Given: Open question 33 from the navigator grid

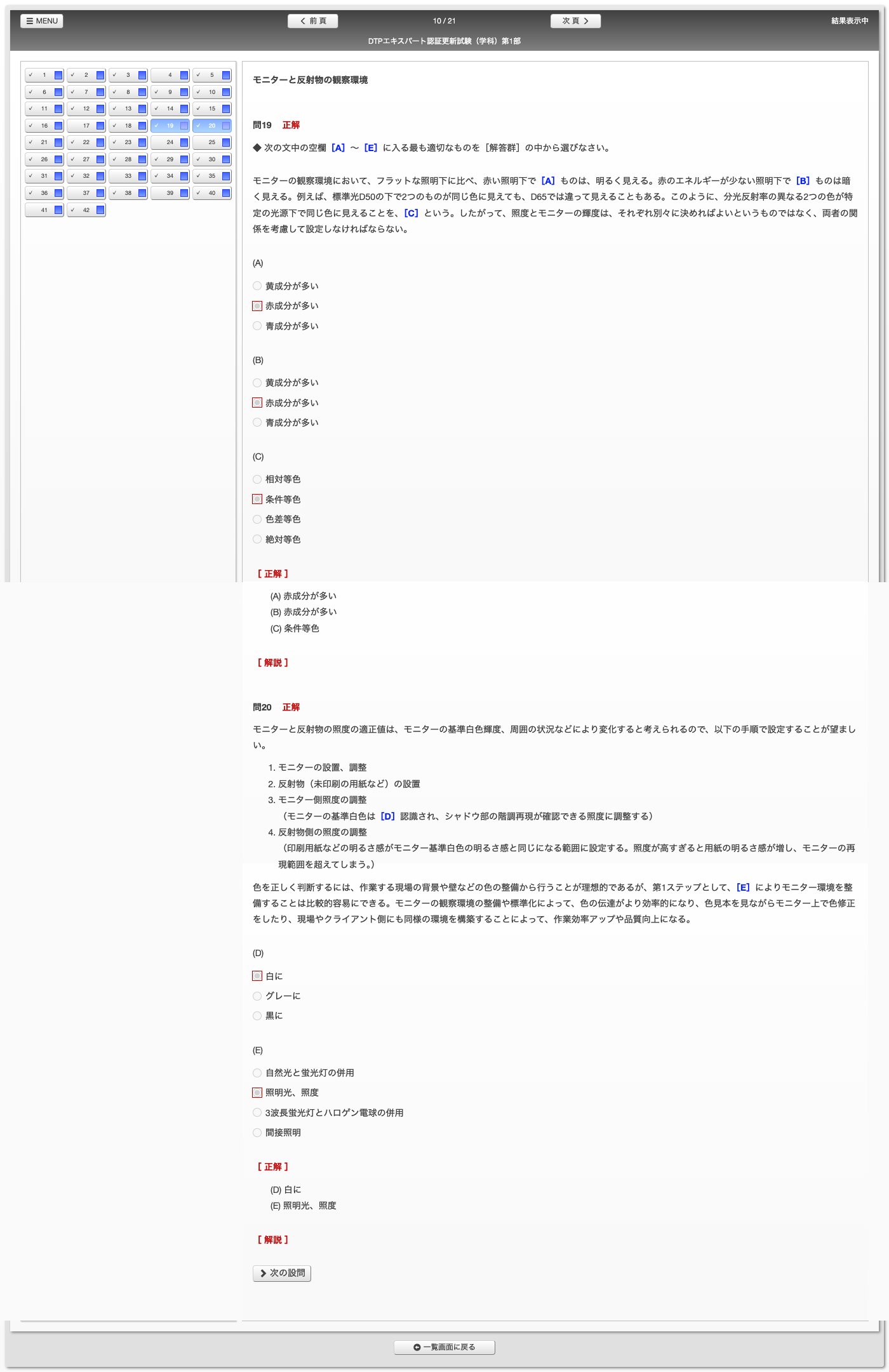Looking at the screenshot, I should click(124, 176).
